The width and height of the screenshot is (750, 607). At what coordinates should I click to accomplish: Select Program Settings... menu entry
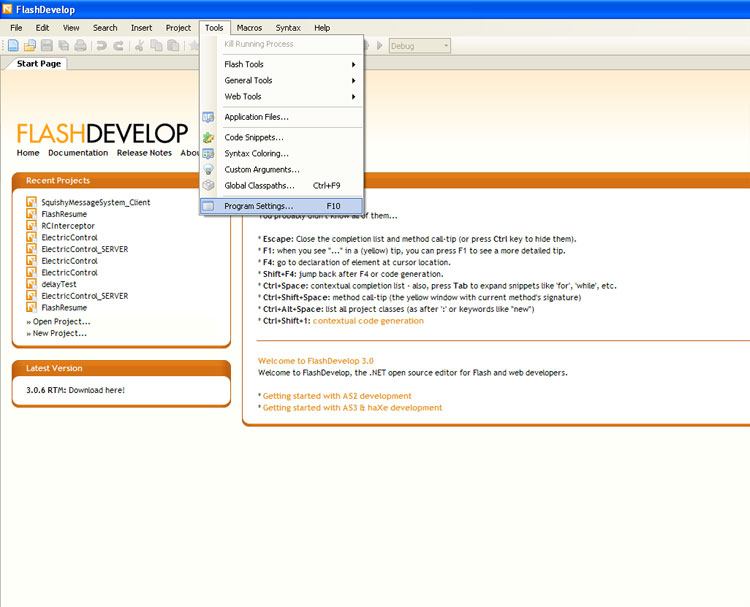(x=281, y=206)
